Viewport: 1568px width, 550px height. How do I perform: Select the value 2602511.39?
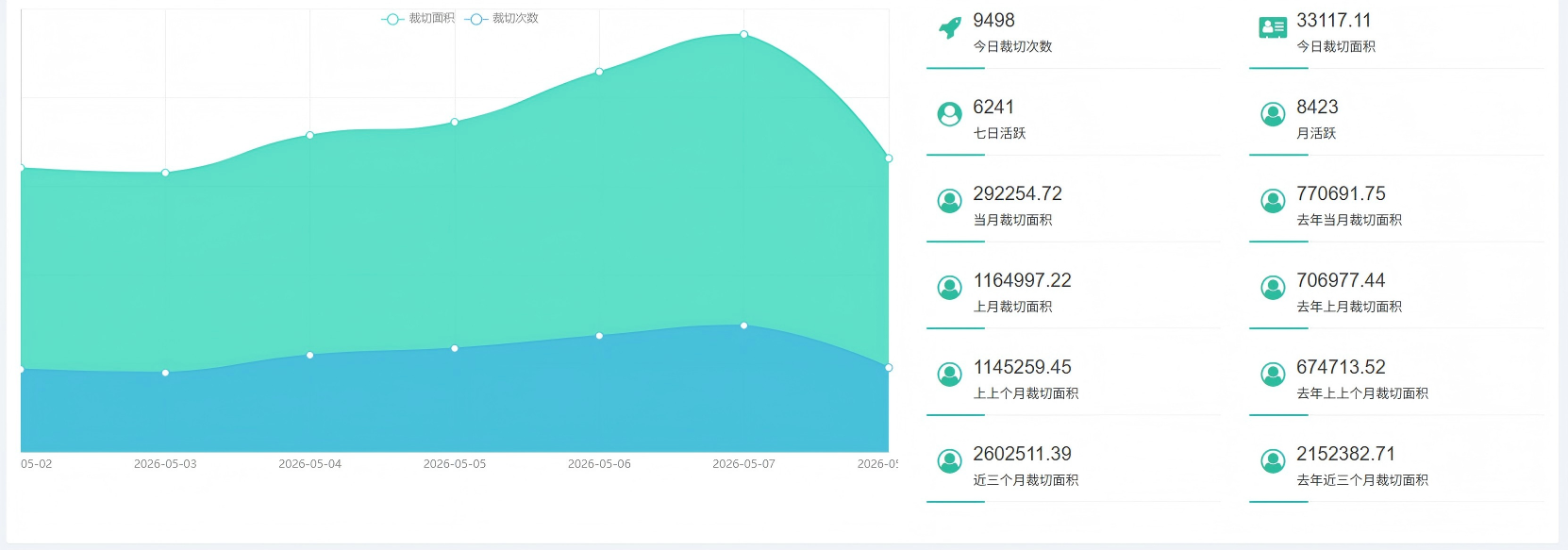(1022, 454)
